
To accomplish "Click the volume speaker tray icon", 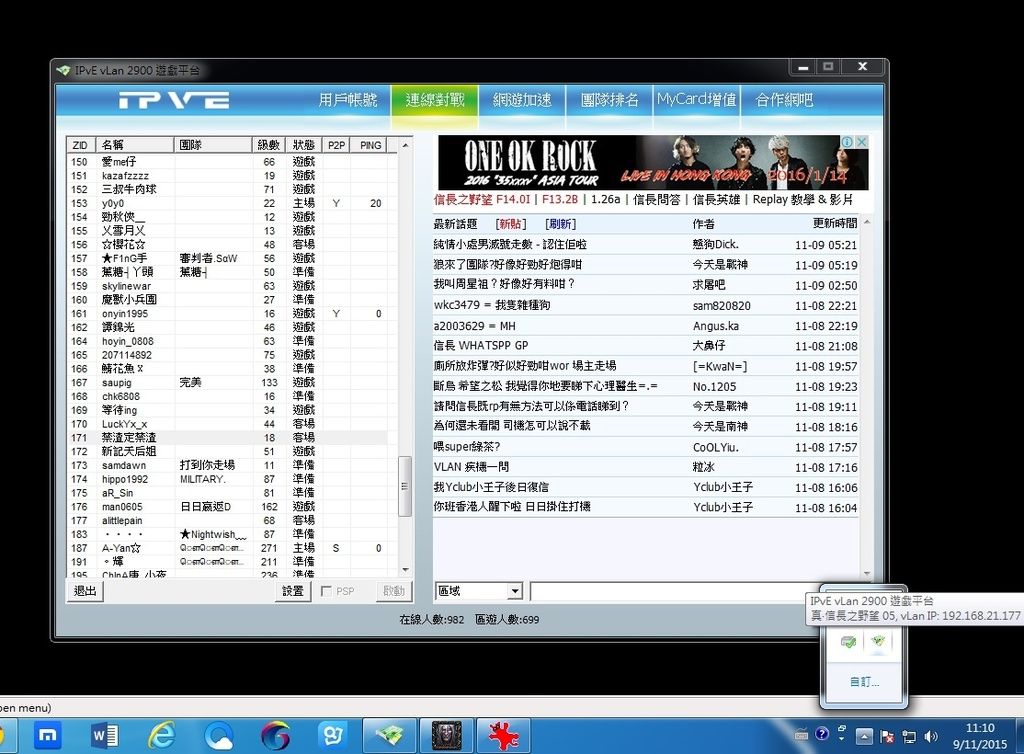I will pos(932,736).
